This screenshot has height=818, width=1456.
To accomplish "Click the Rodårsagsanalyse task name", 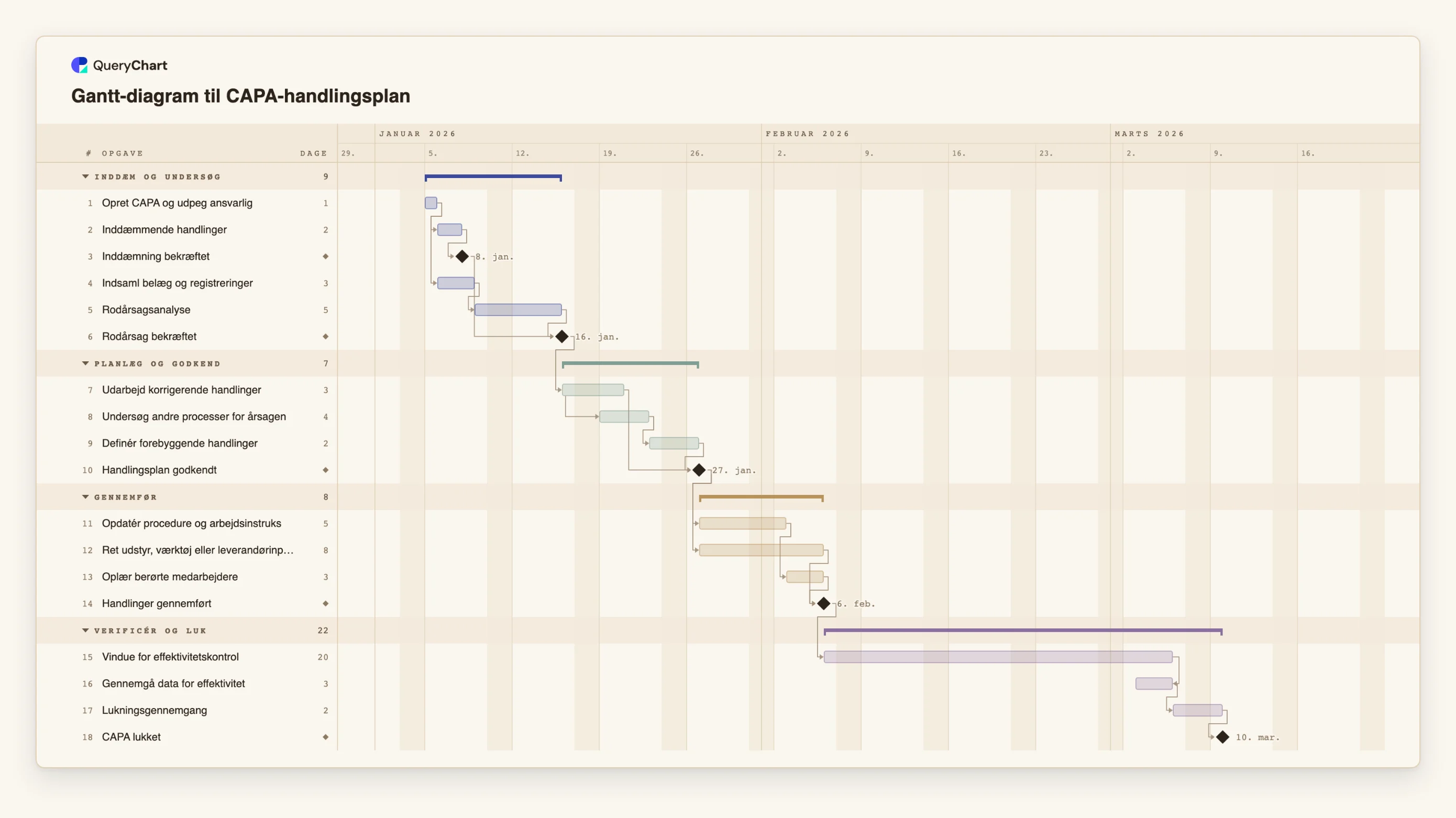I will pyautogui.click(x=147, y=310).
